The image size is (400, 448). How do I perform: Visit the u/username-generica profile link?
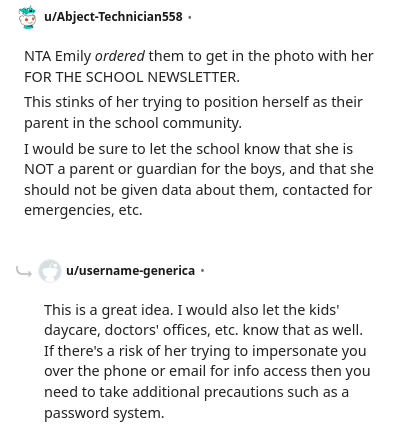130,271
